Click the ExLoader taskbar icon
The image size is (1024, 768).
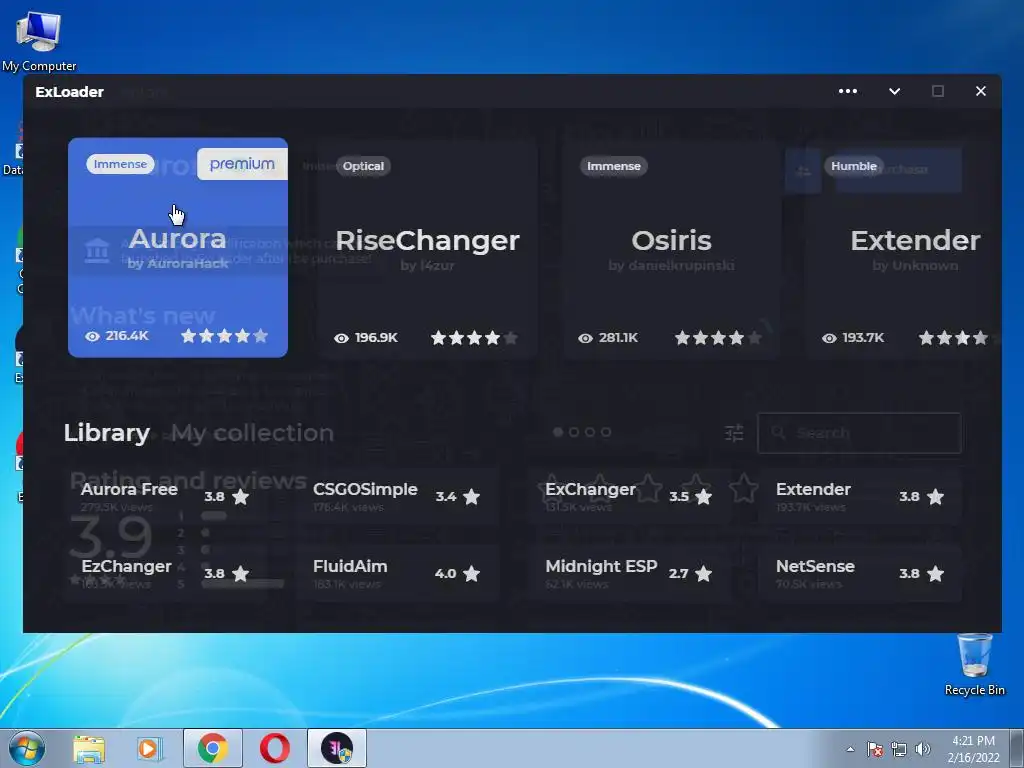337,748
